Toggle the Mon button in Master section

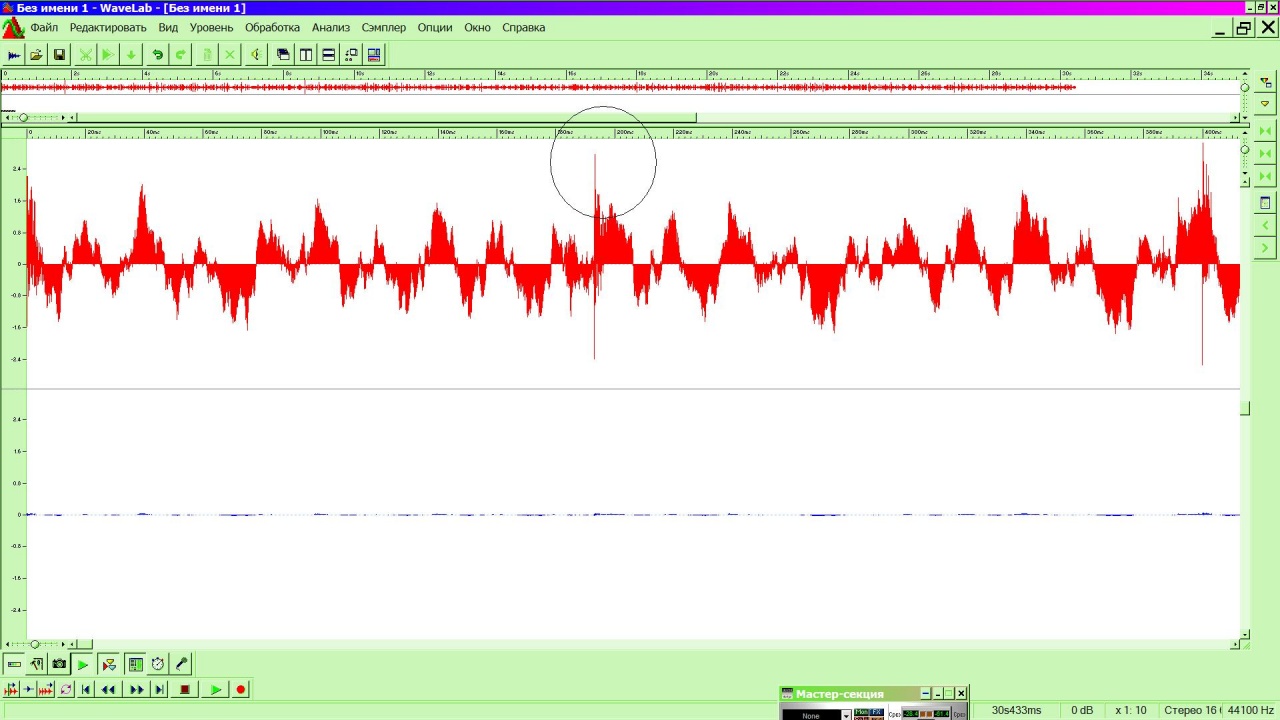[x=862, y=712]
